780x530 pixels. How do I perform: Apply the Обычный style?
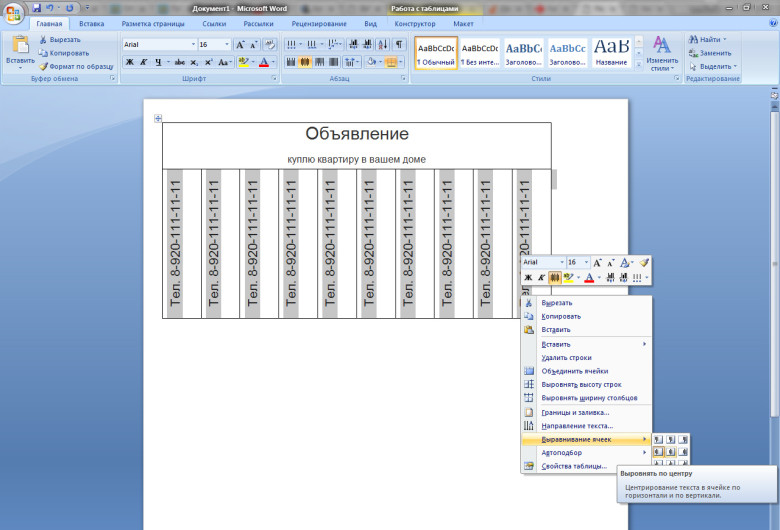(x=436, y=53)
